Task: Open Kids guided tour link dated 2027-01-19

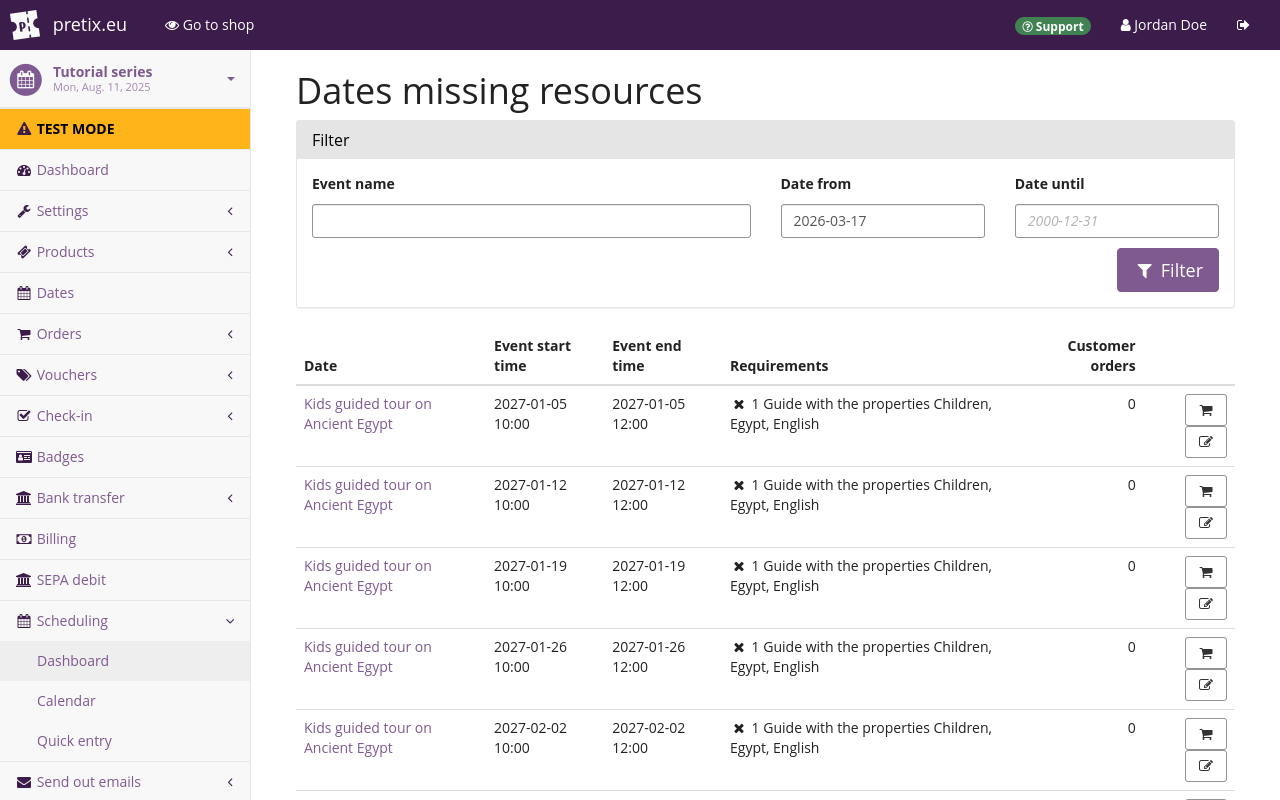Action: 368,576
